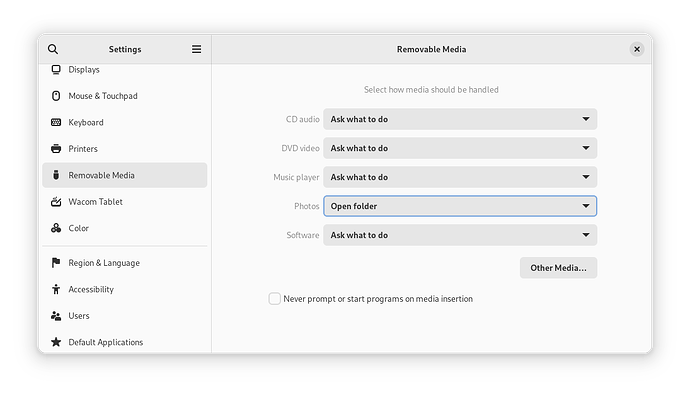The image size is (690, 395).
Task: Click the Removable Media USB icon
Action: pos(56,175)
